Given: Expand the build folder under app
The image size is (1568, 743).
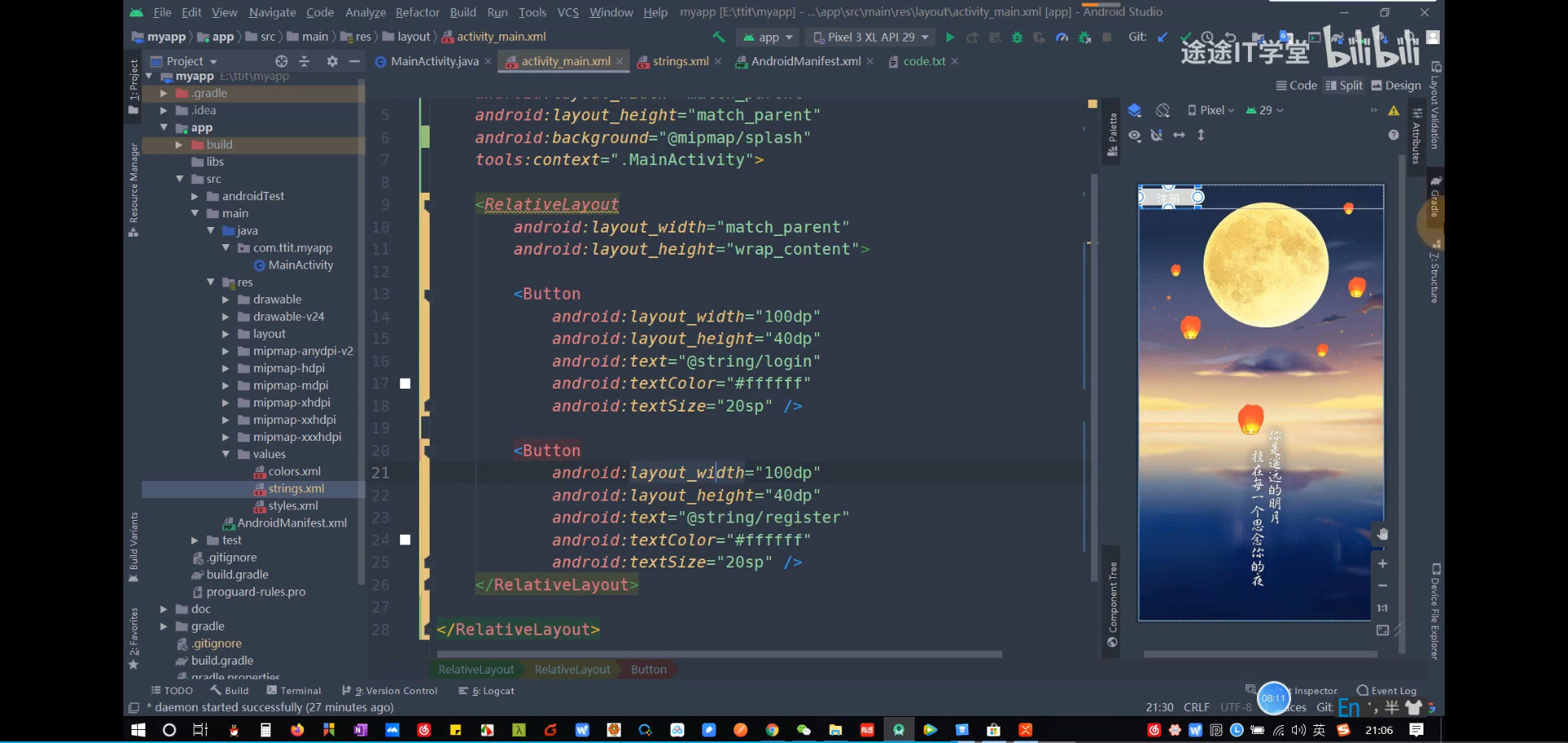Looking at the screenshot, I should (x=179, y=145).
